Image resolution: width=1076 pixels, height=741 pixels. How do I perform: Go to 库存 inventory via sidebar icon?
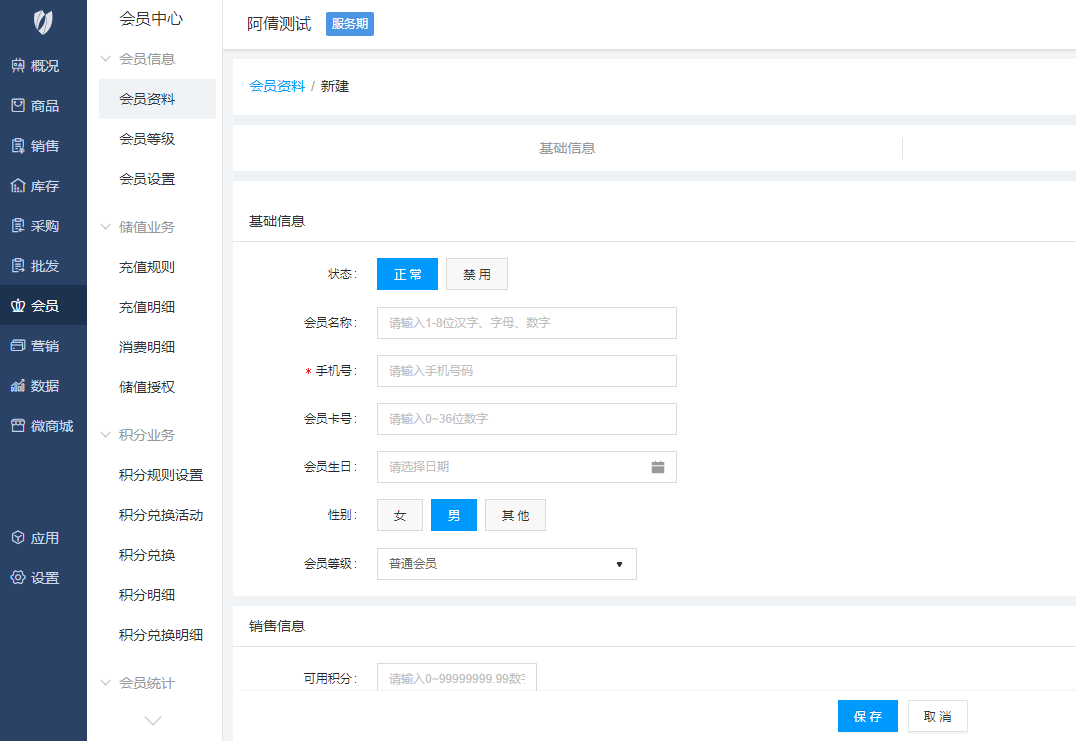(x=18, y=186)
